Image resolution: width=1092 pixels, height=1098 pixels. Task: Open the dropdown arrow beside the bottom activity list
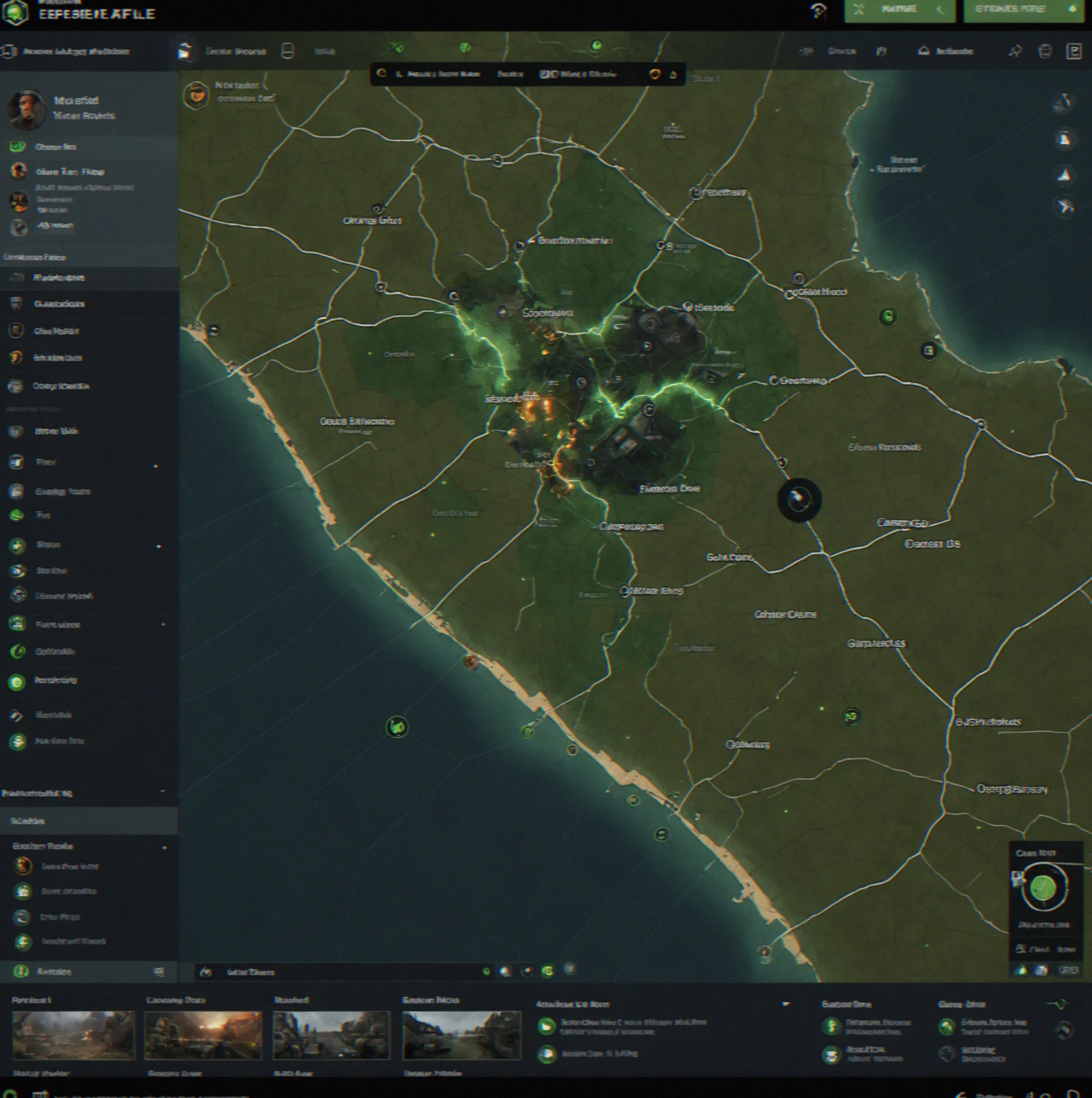[786, 1004]
